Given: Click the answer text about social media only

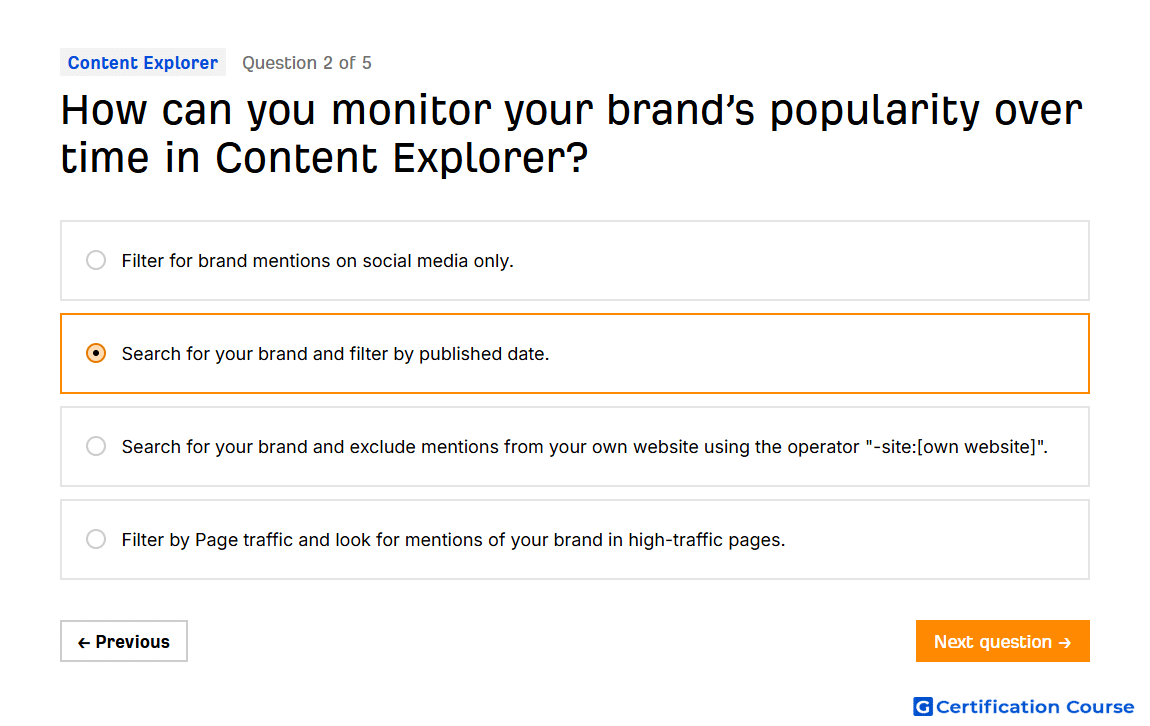Looking at the screenshot, I should click(318, 261).
